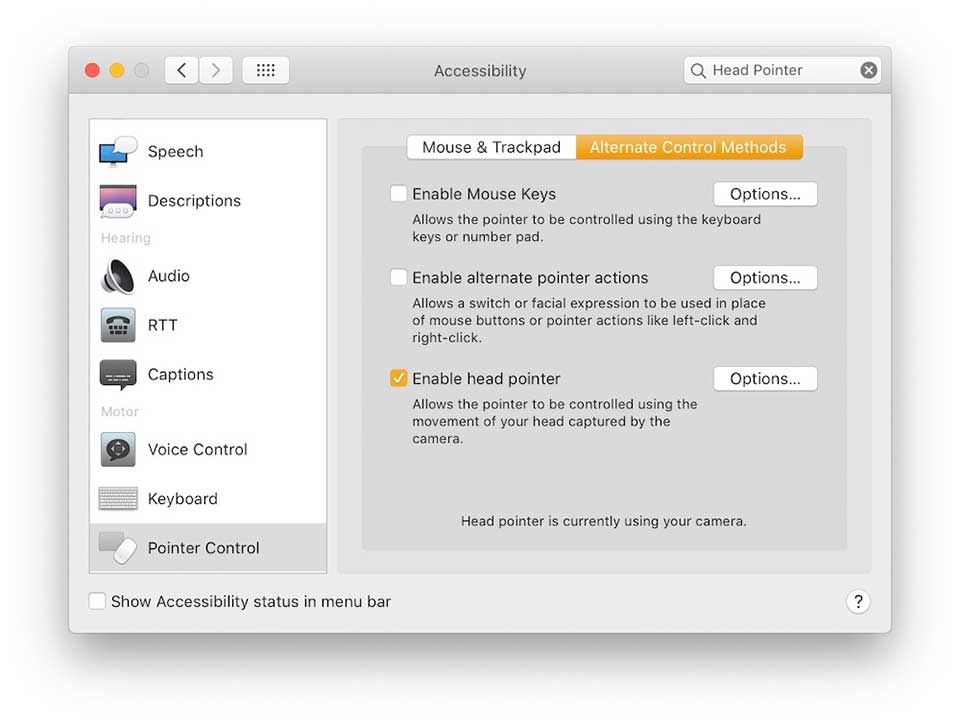This screenshot has width=960, height=724.
Task: Check Show Accessibility status in menu bar
Action: point(97,601)
